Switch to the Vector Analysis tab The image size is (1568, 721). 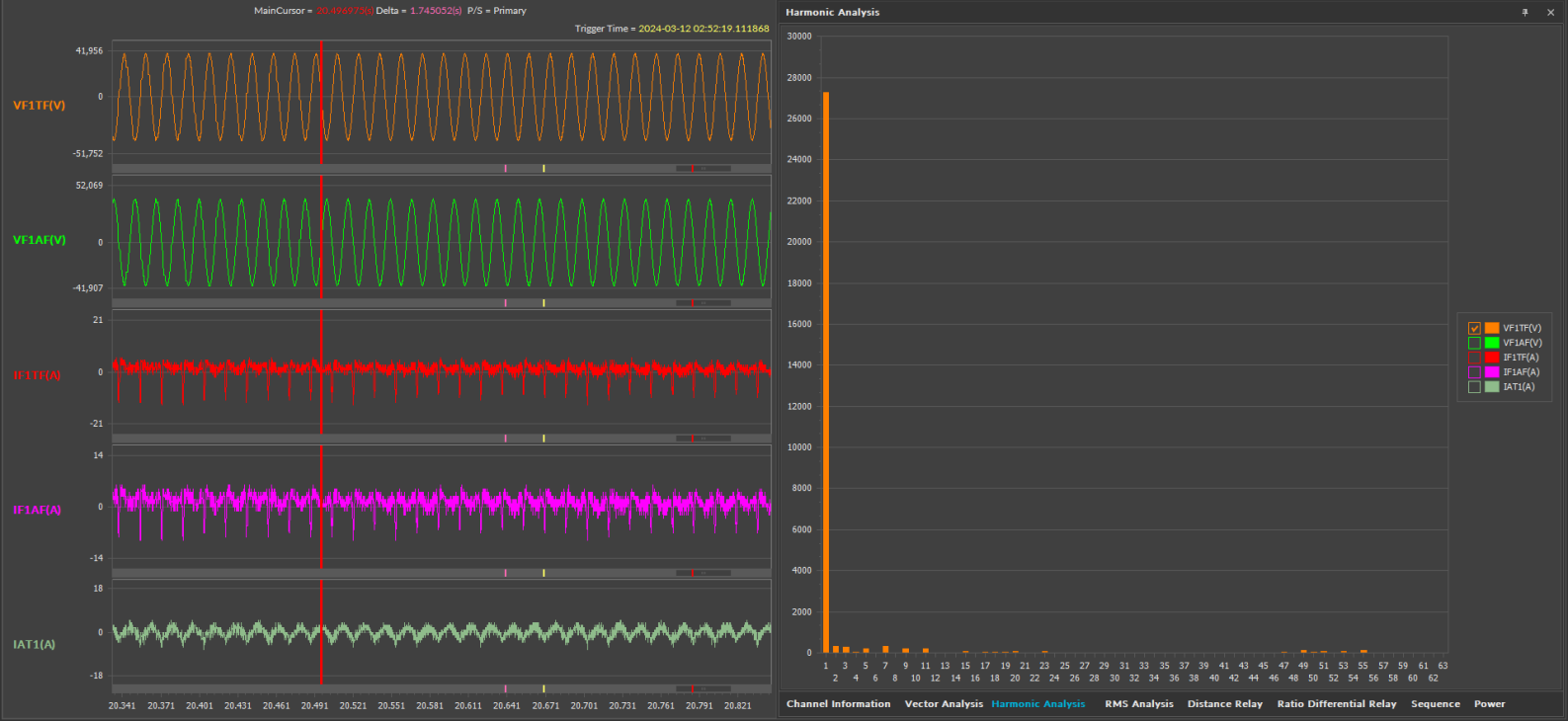coord(944,704)
